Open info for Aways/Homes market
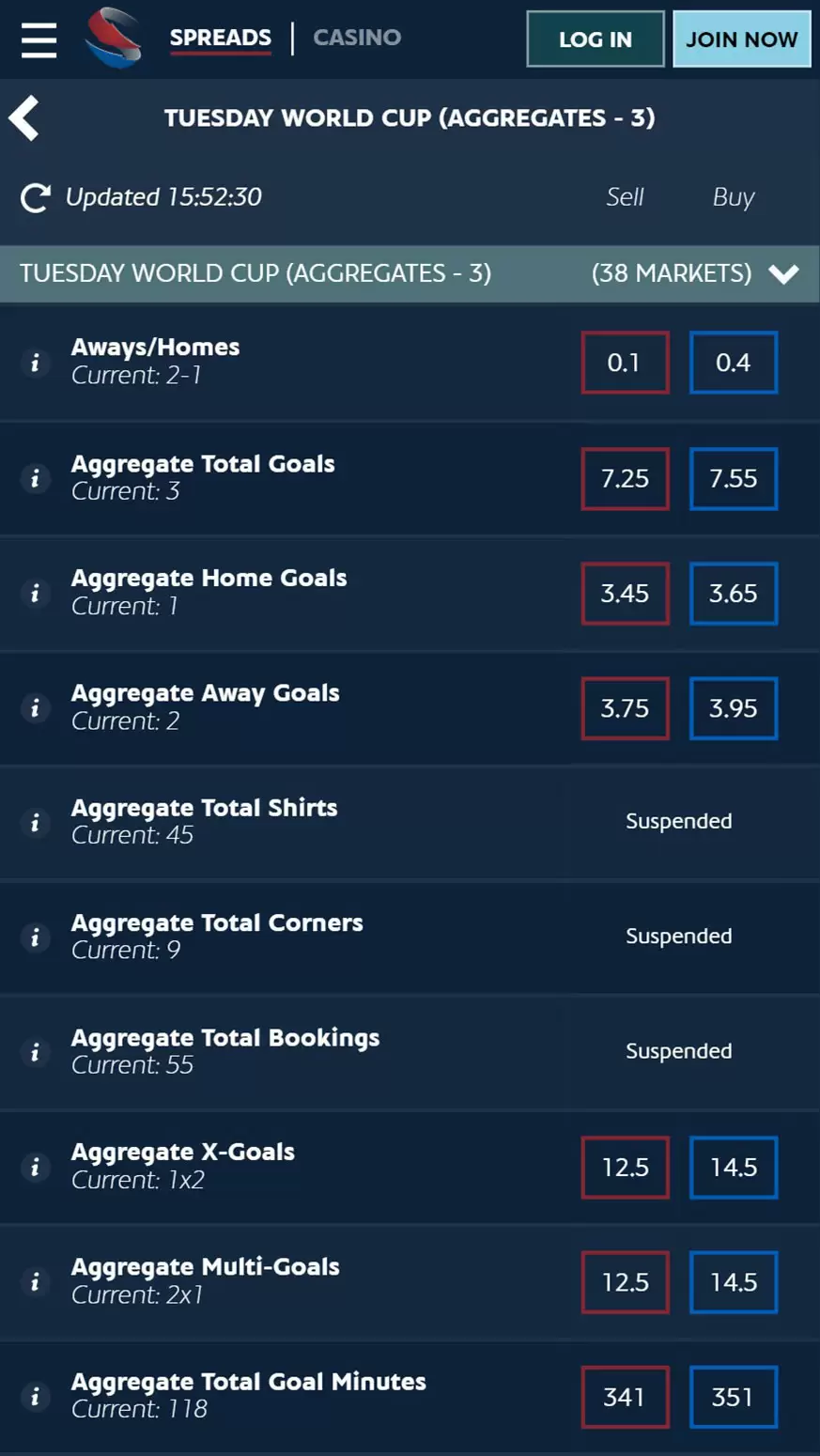 36,363
